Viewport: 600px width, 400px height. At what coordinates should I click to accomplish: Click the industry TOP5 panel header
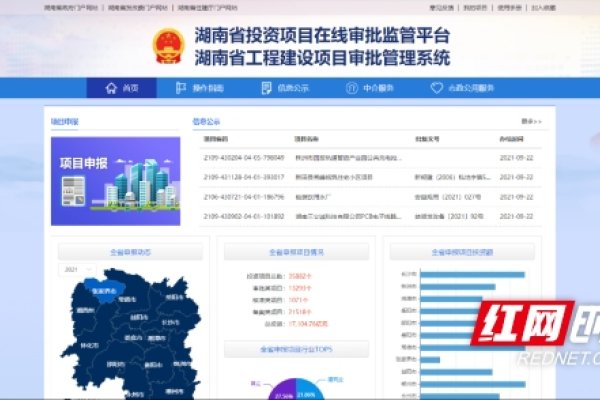297,349
